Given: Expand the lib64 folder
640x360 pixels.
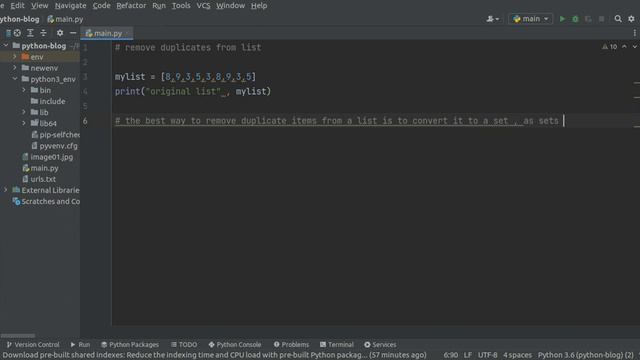Looking at the screenshot, I should (24, 123).
